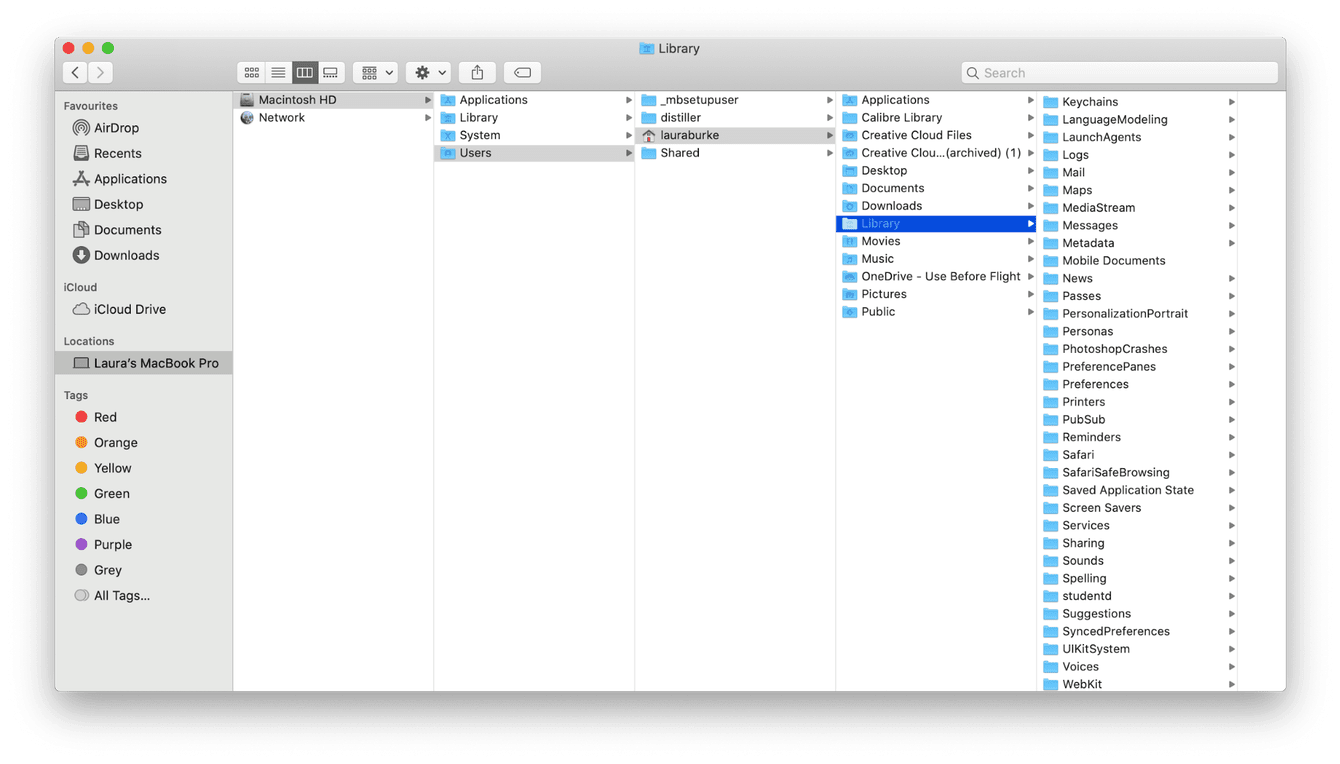Screen dimensions: 1340x764
Task: Click the Back navigation arrow
Action: [75, 72]
